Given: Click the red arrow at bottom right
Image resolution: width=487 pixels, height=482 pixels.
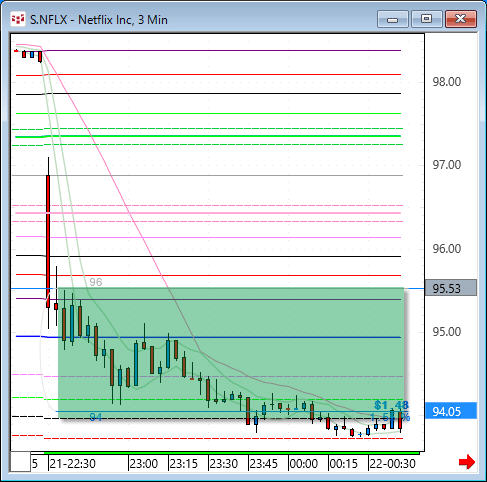Looking at the screenshot, I should click(x=467, y=462).
